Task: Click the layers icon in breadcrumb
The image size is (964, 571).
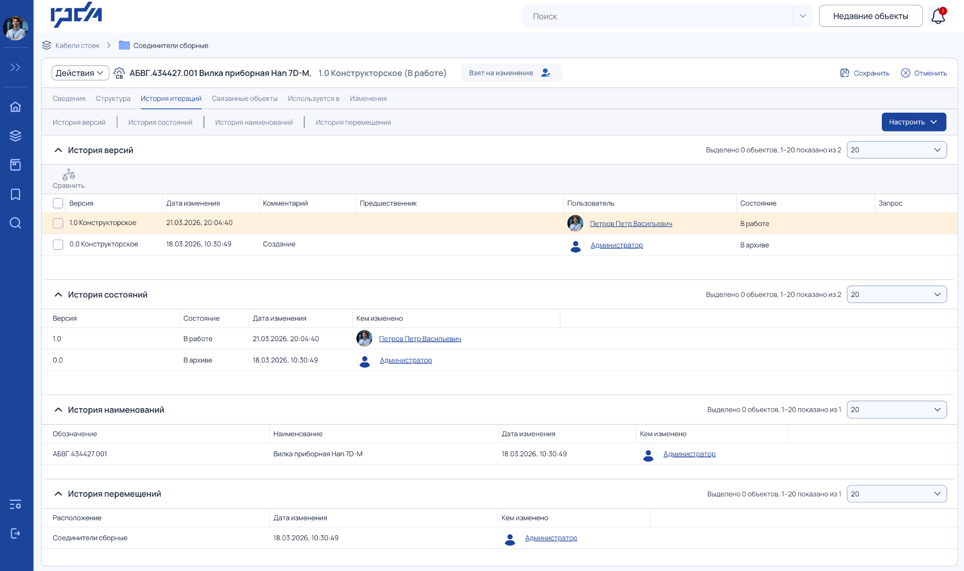Action: point(47,45)
